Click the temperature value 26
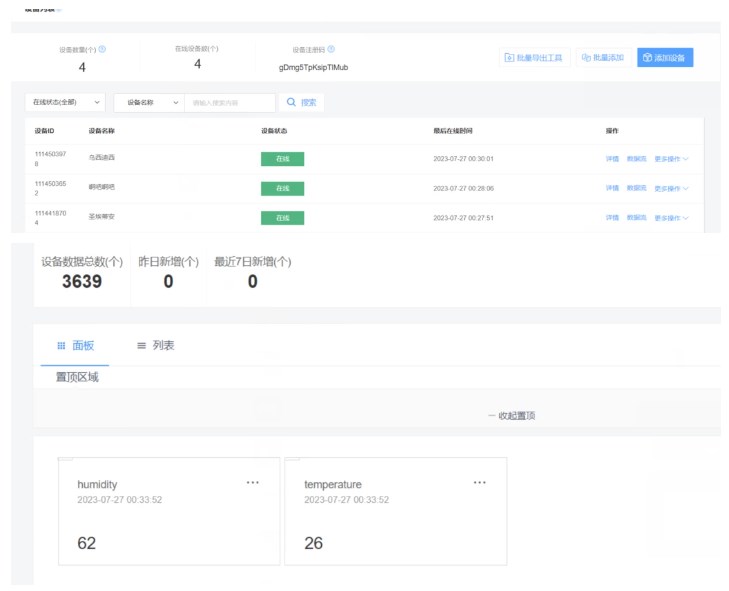This screenshot has height=591, width=729. (313, 543)
